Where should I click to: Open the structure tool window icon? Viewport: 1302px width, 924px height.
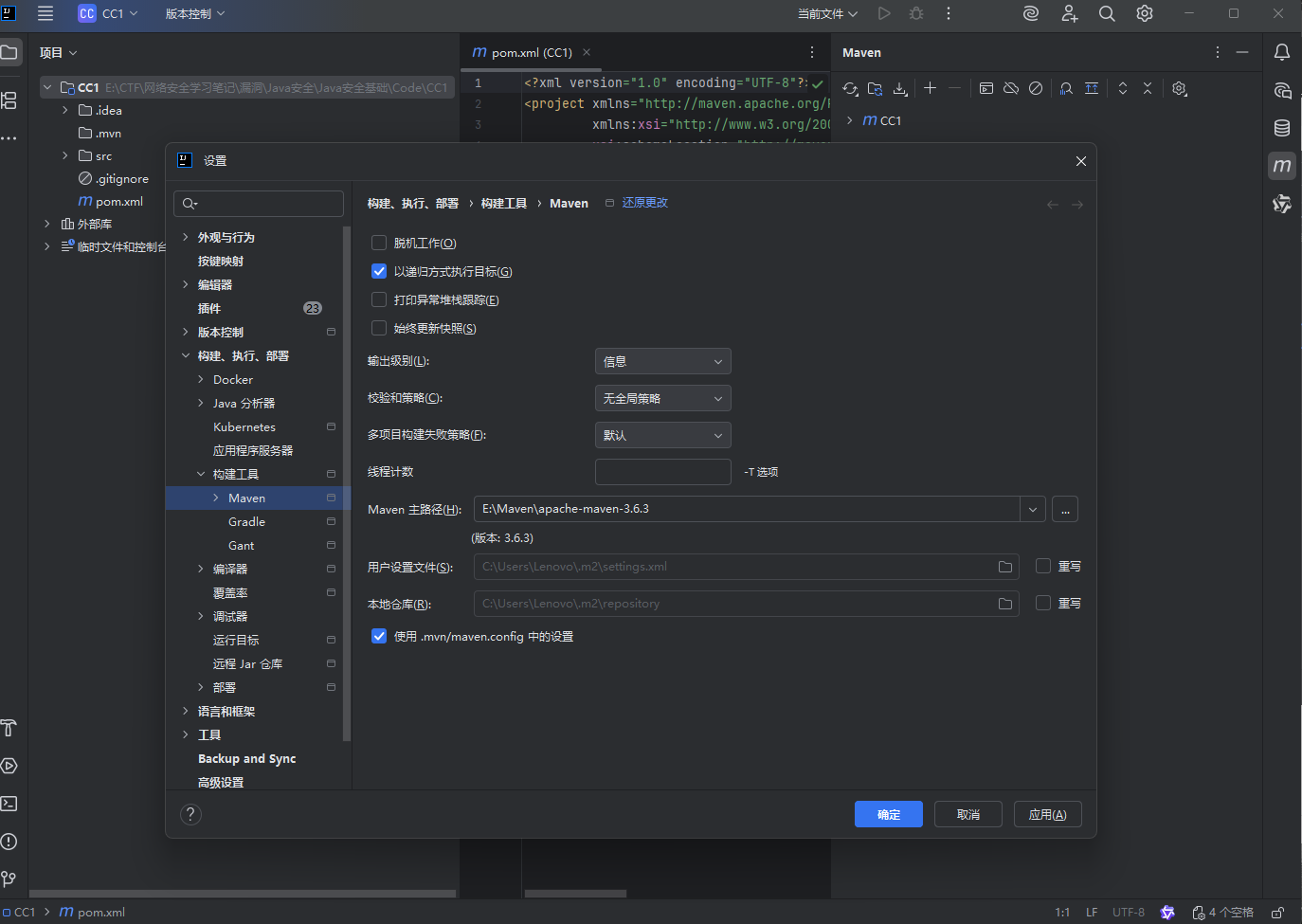(9, 100)
